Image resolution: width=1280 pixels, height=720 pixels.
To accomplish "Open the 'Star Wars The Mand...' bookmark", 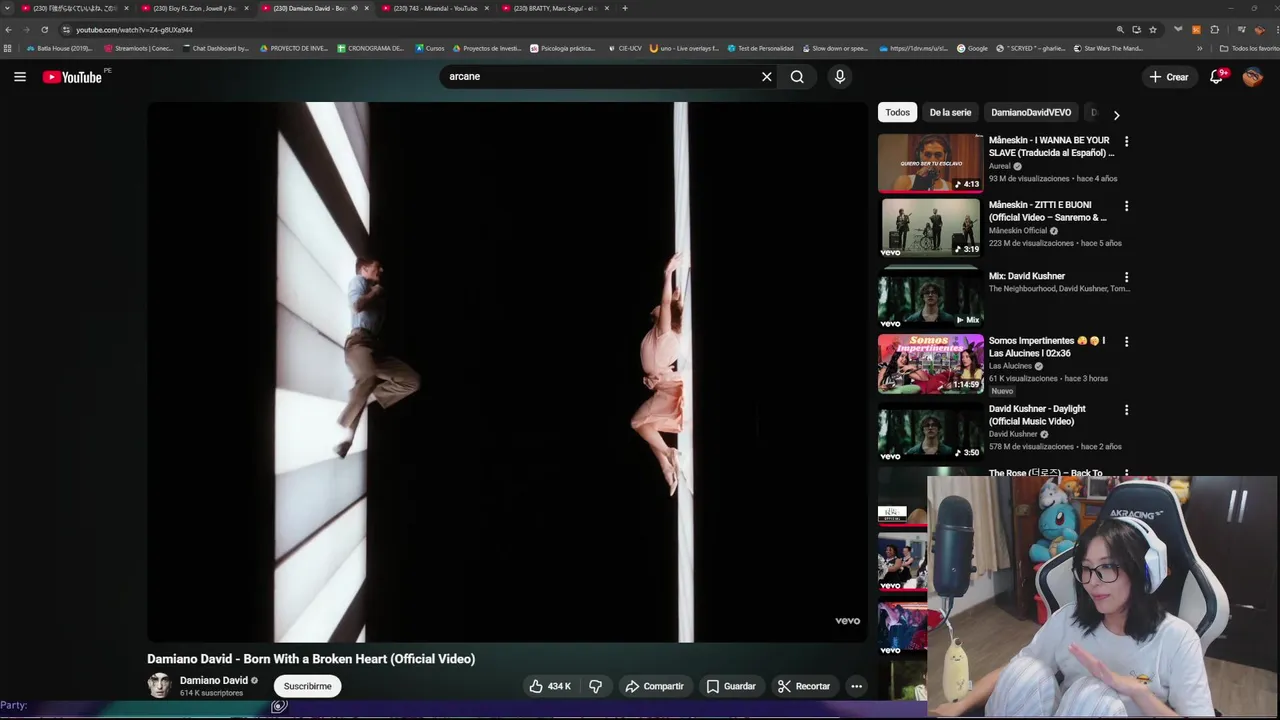I will 1108,48.
